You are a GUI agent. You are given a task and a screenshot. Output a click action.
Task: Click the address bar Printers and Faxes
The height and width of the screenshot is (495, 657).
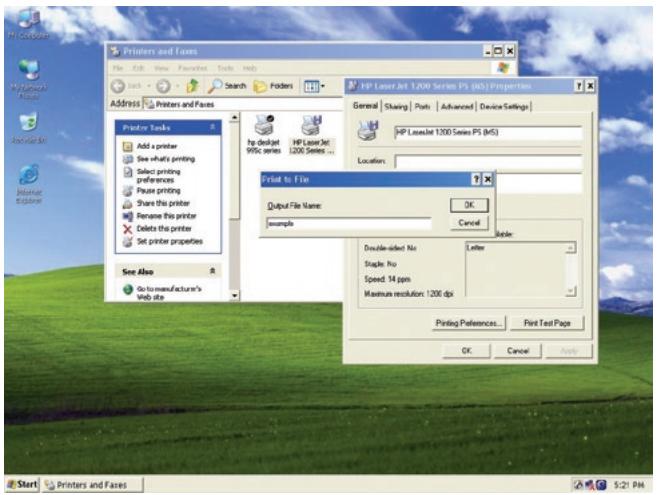pos(243,104)
